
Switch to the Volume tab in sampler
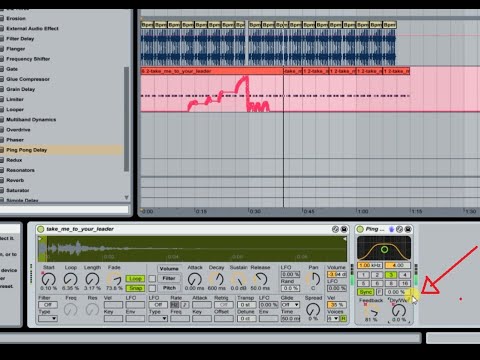pos(169,269)
